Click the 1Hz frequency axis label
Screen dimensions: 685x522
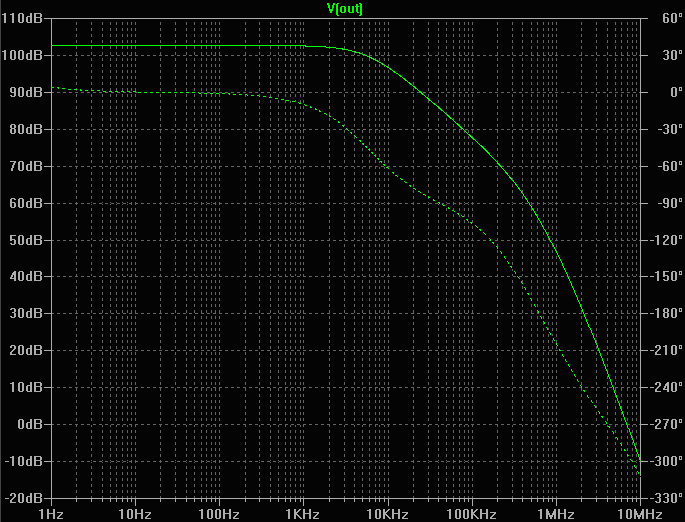pyautogui.click(x=51, y=514)
